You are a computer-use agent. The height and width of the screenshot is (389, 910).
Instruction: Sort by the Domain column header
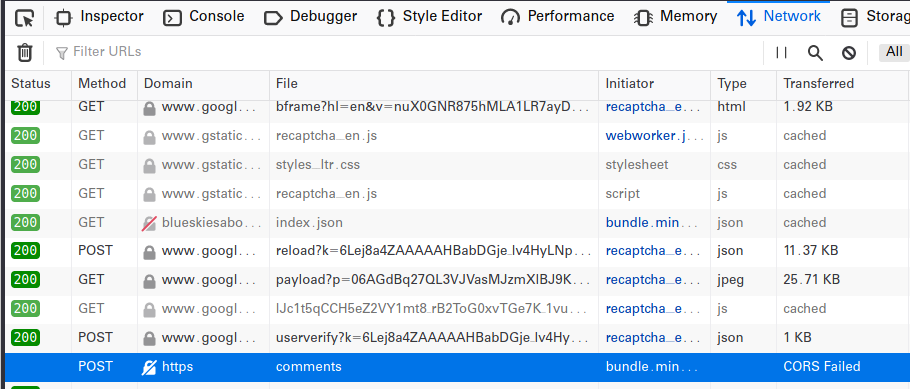click(204, 84)
